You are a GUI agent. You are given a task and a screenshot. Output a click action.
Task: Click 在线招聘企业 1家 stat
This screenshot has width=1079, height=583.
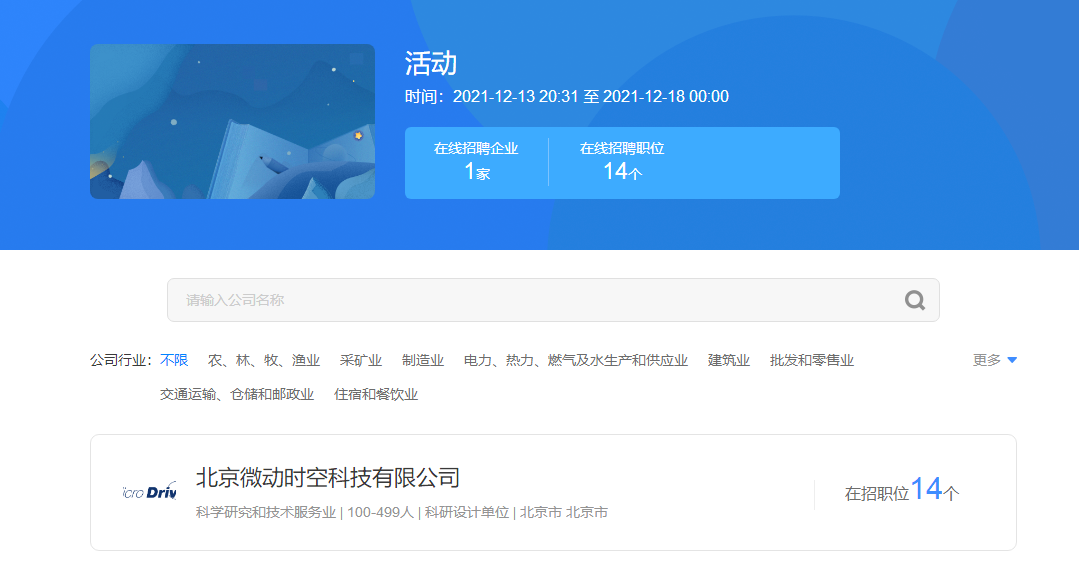pos(476,162)
